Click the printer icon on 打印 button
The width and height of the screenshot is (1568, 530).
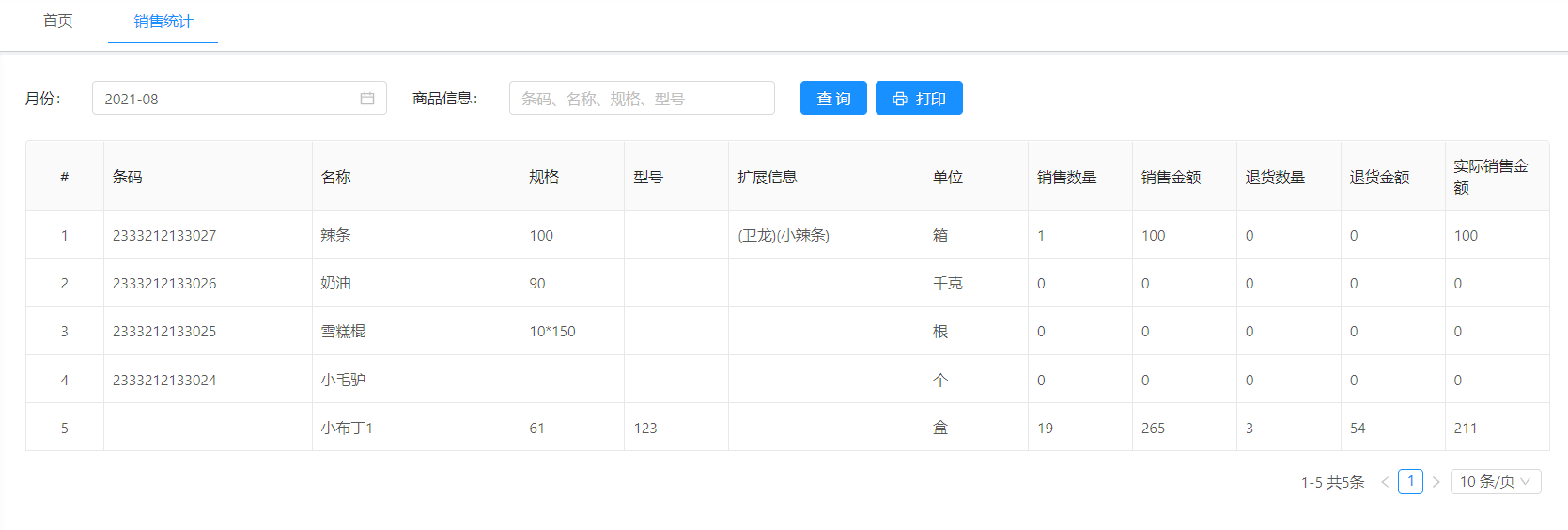(899, 99)
